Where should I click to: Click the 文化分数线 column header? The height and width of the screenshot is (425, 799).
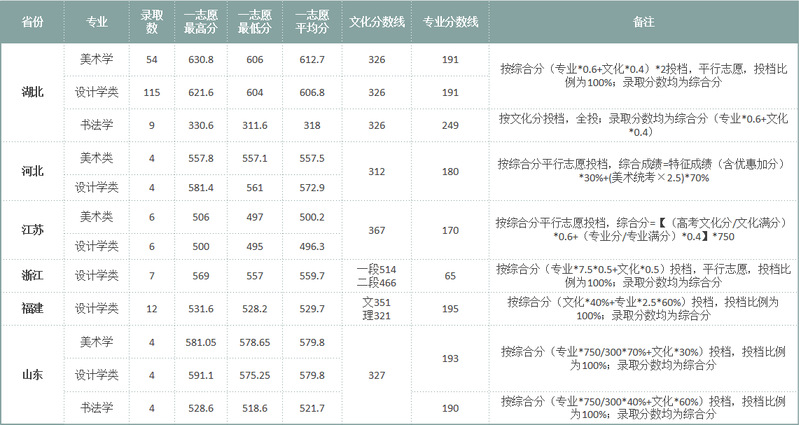377,22
